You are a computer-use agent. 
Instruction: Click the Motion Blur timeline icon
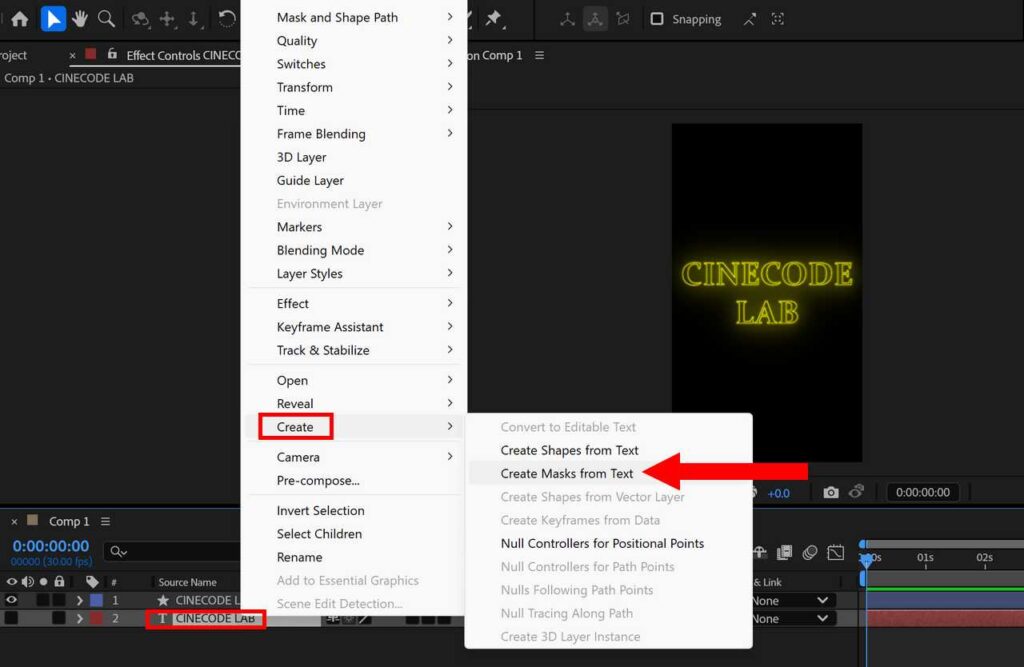tap(810, 553)
